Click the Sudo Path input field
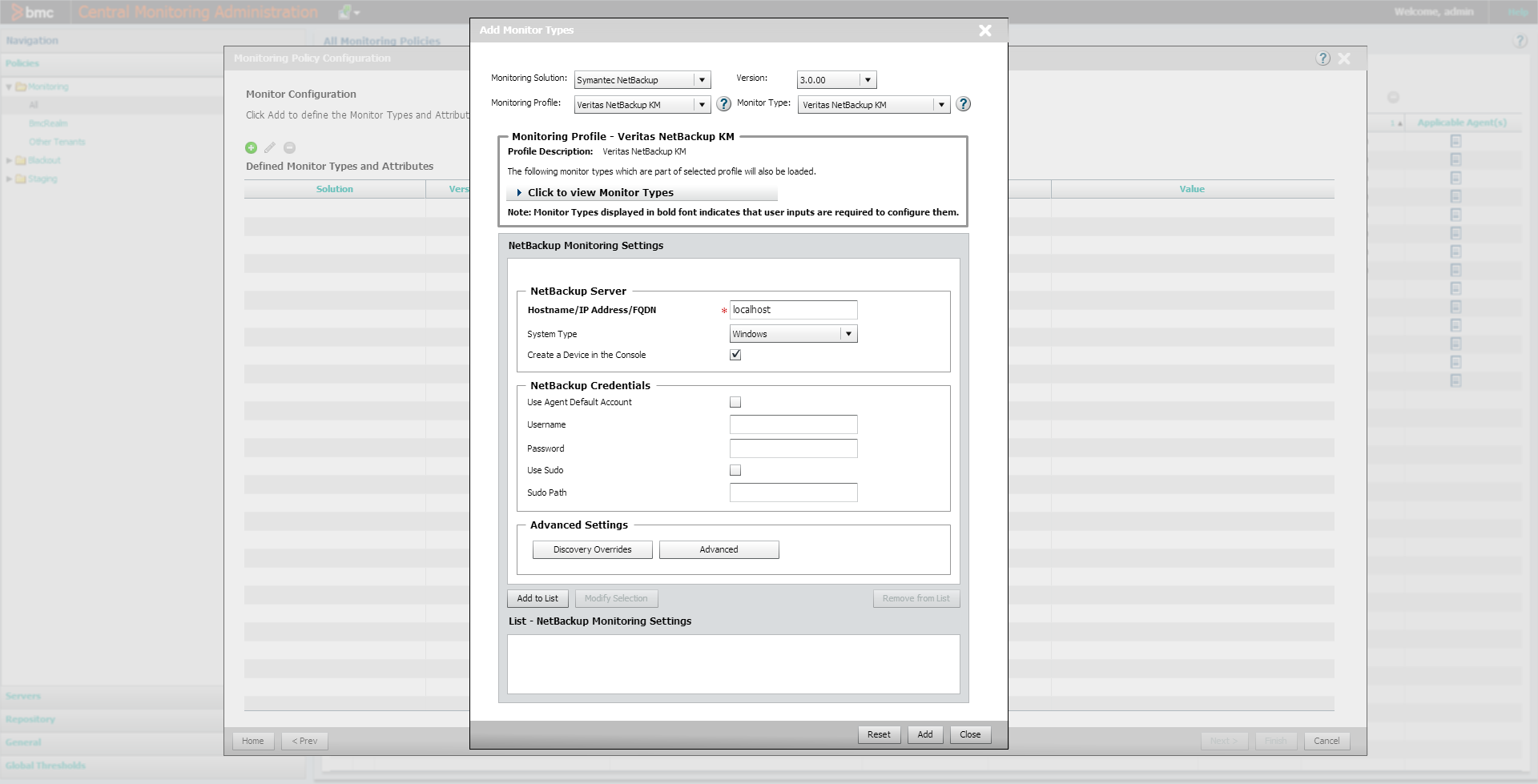Image resolution: width=1538 pixels, height=784 pixels. click(793, 493)
